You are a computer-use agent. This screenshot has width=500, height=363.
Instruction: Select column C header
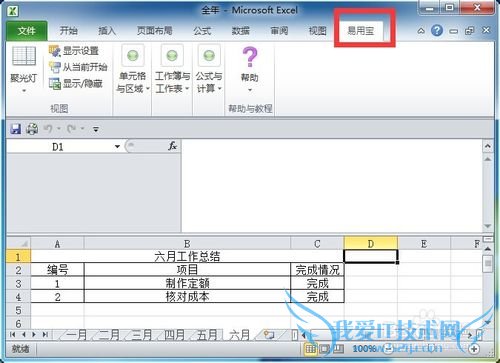[317, 244]
